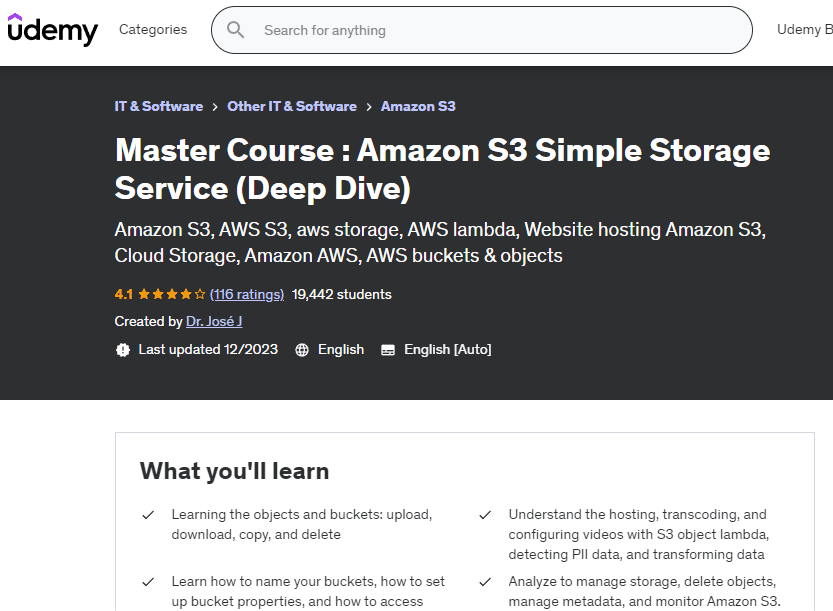Click breadcrumb chevron before 'Amazon S3'
This screenshot has height=611, width=833.
pyautogui.click(x=369, y=107)
